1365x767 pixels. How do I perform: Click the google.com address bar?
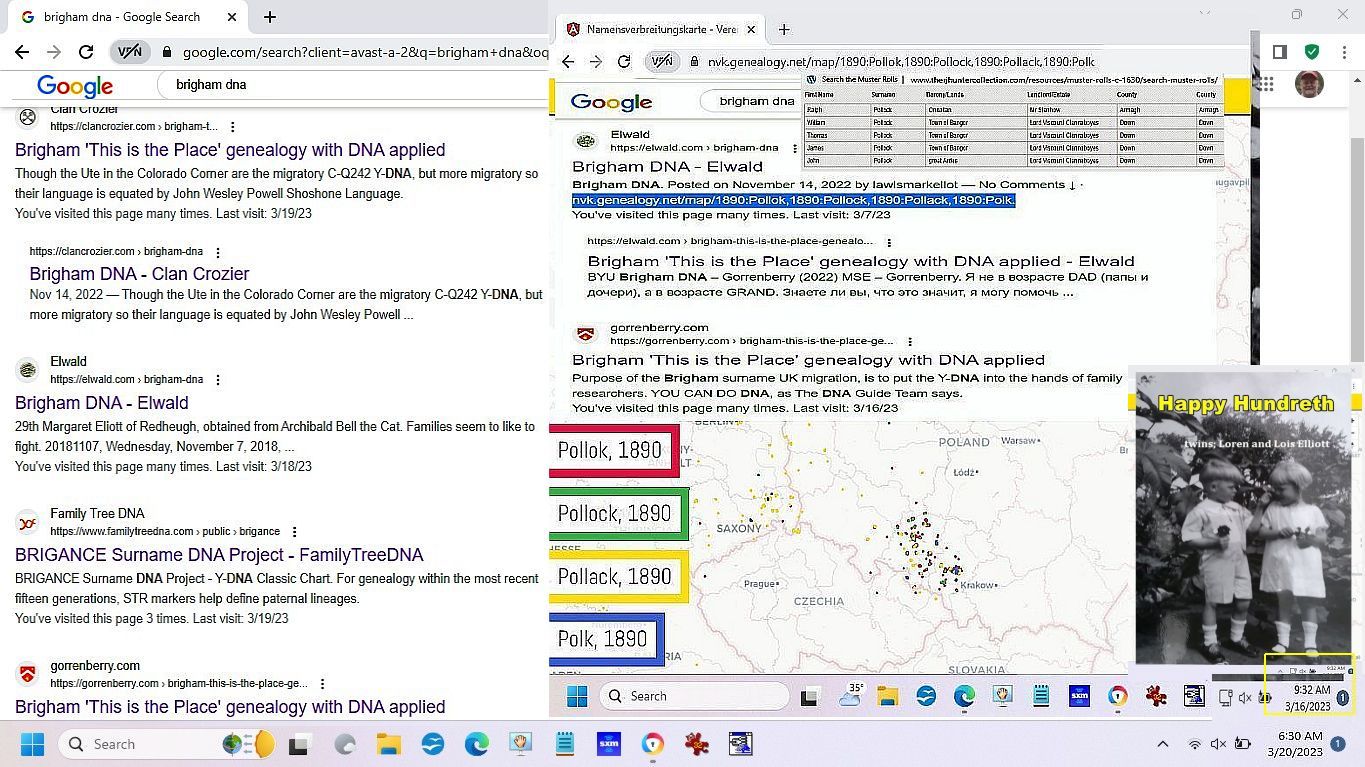click(364, 52)
